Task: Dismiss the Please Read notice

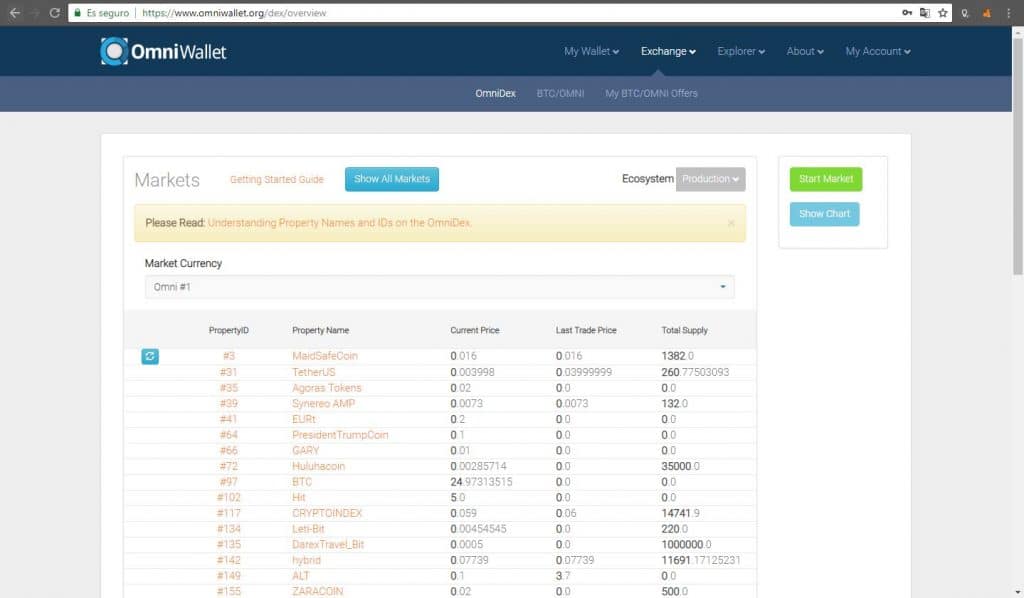Action: click(731, 223)
